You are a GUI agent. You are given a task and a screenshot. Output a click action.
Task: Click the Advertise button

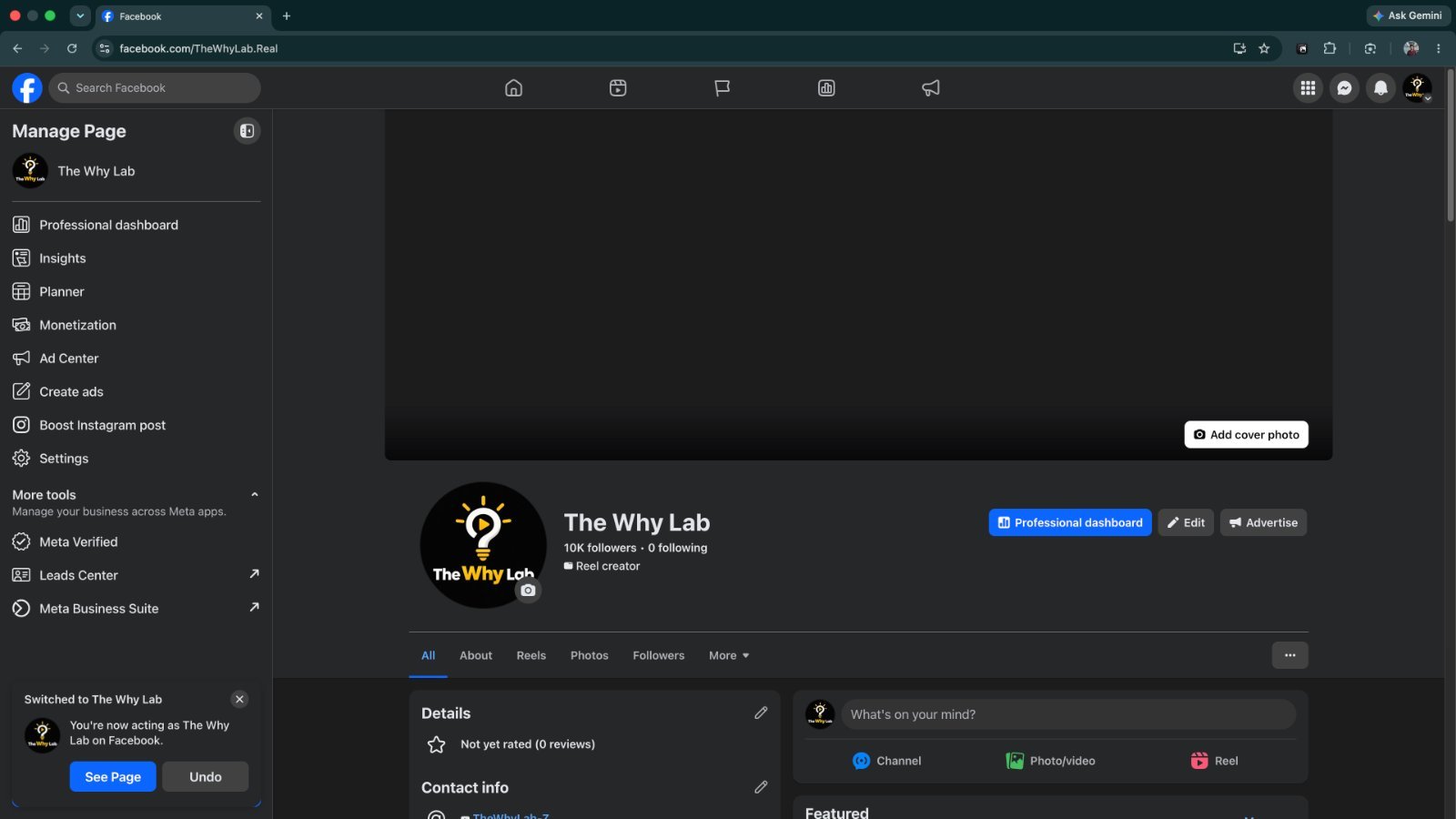pyautogui.click(x=1263, y=522)
